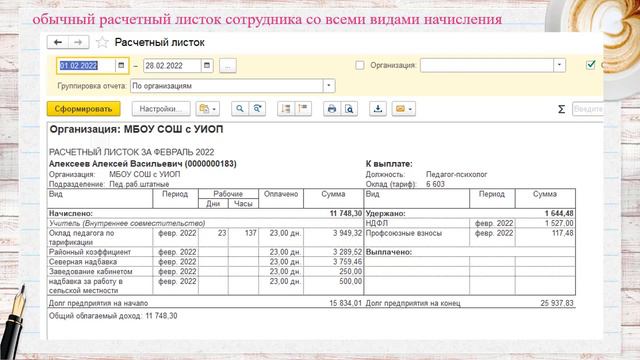
Task: Click the Северная надбавка amount 3 759,46
Action: coord(347,262)
